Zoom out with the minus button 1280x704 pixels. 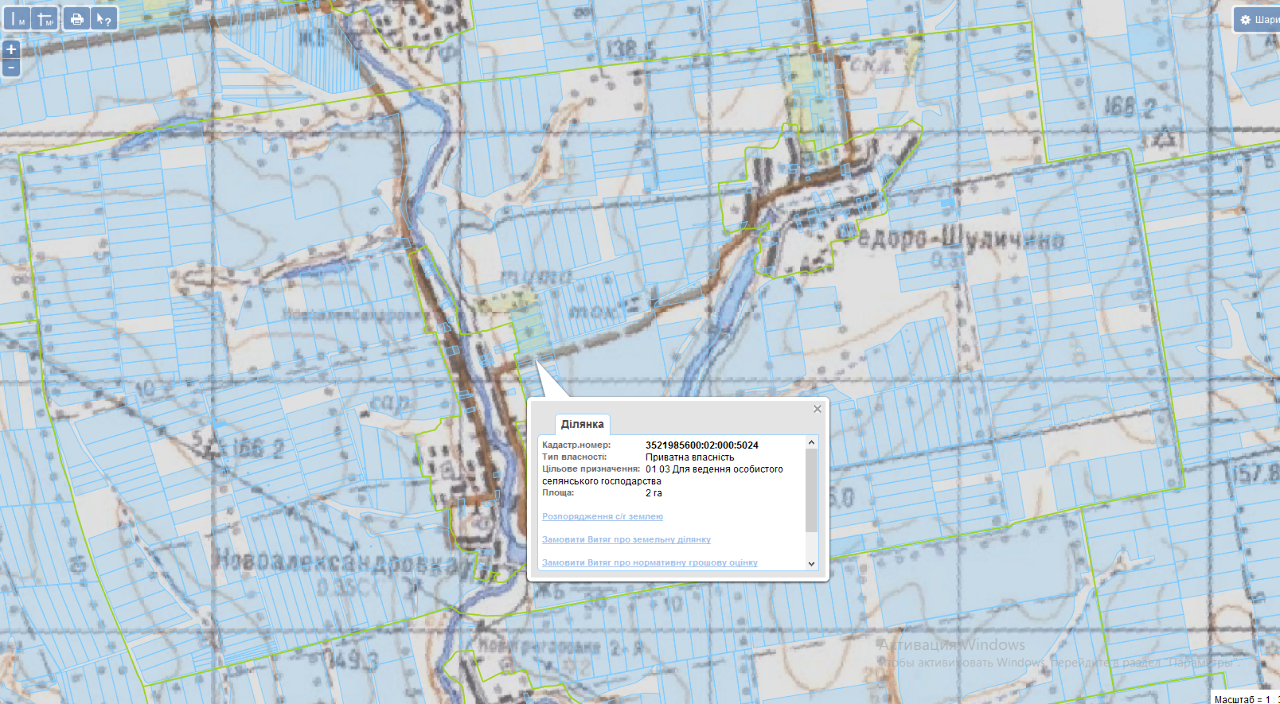11,67
